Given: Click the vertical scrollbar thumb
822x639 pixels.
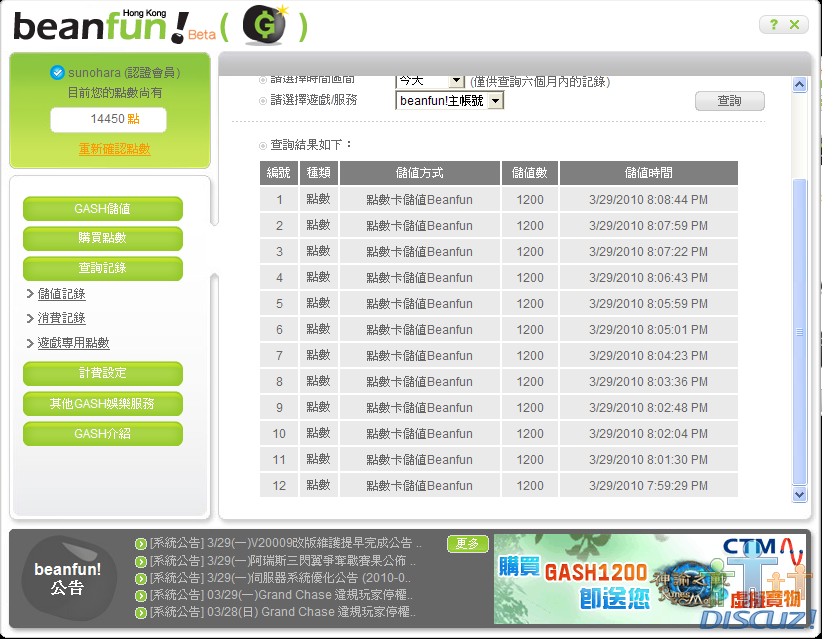Looking at the screenshot, I should click(x=799, y=332).
